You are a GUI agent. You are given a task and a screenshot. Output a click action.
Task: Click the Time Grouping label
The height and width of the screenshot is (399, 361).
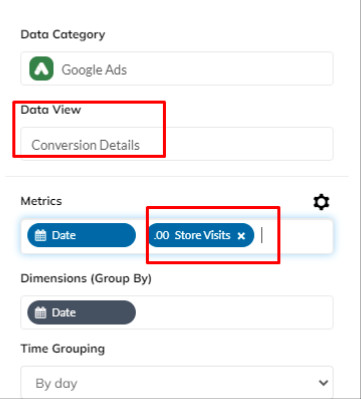pyautogui.click(x=63, y=349)
